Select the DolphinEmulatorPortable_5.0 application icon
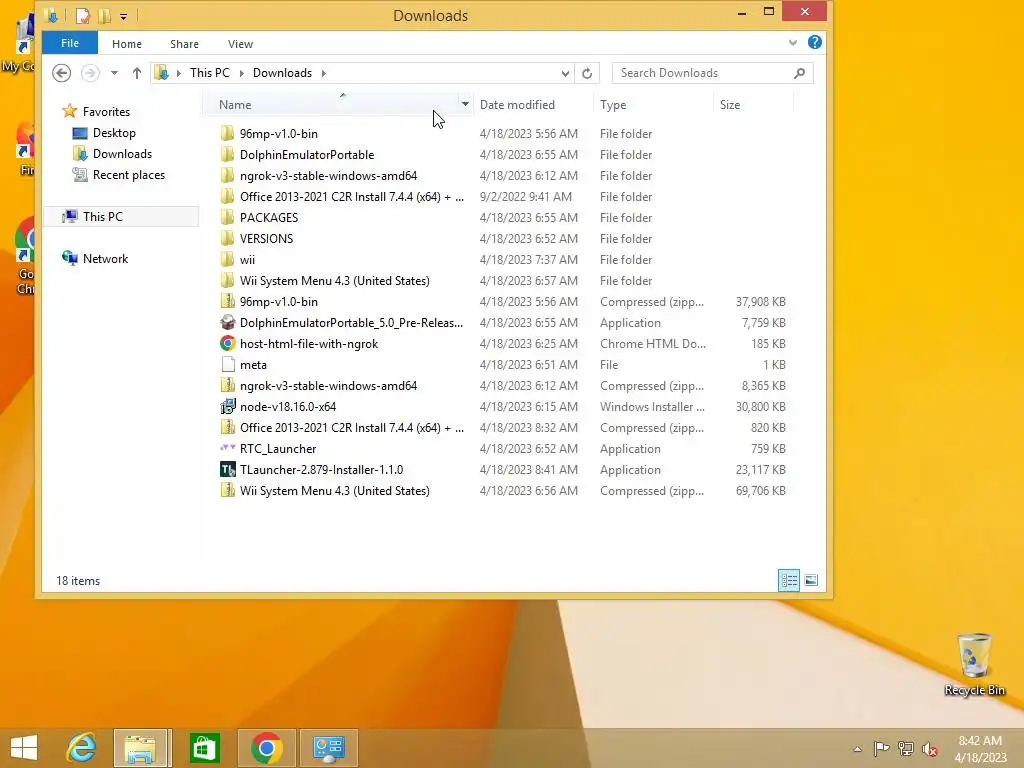The width and height of the screenshot is (1024, 768). tap(227, 323)
